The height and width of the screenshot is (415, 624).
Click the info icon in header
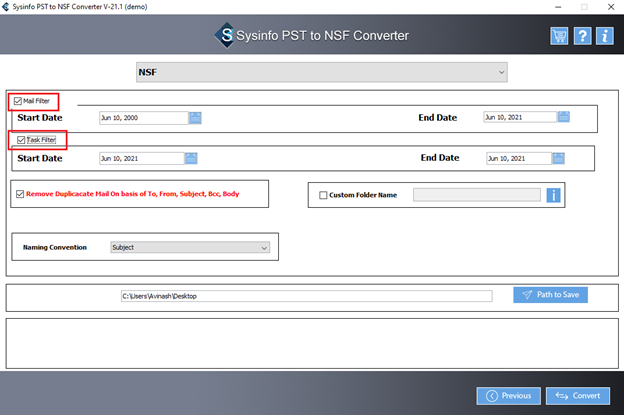[604, 36]
